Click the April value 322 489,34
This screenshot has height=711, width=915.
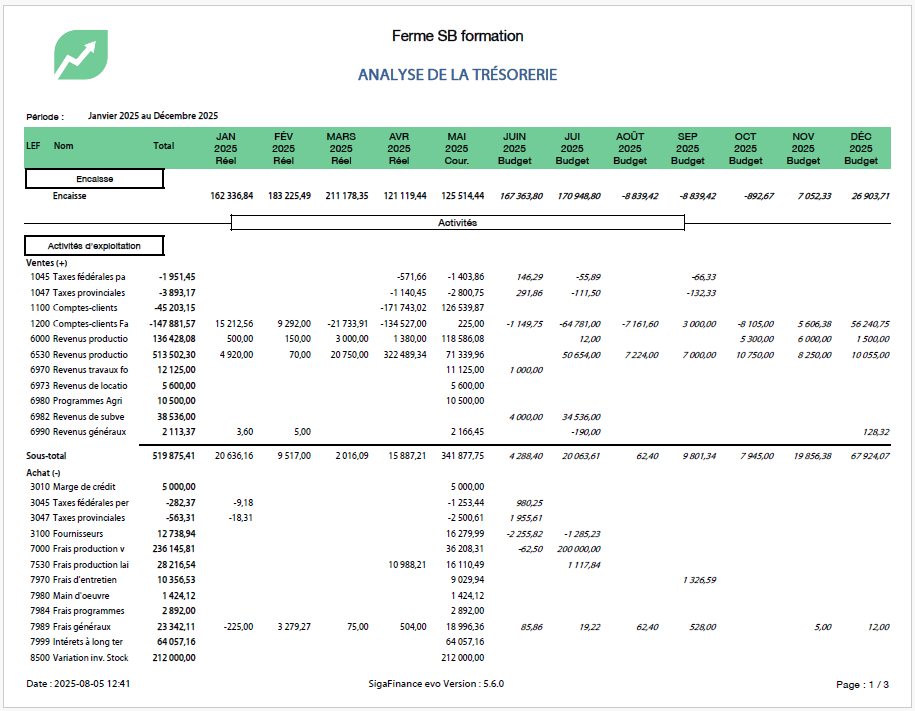point(405,354)
